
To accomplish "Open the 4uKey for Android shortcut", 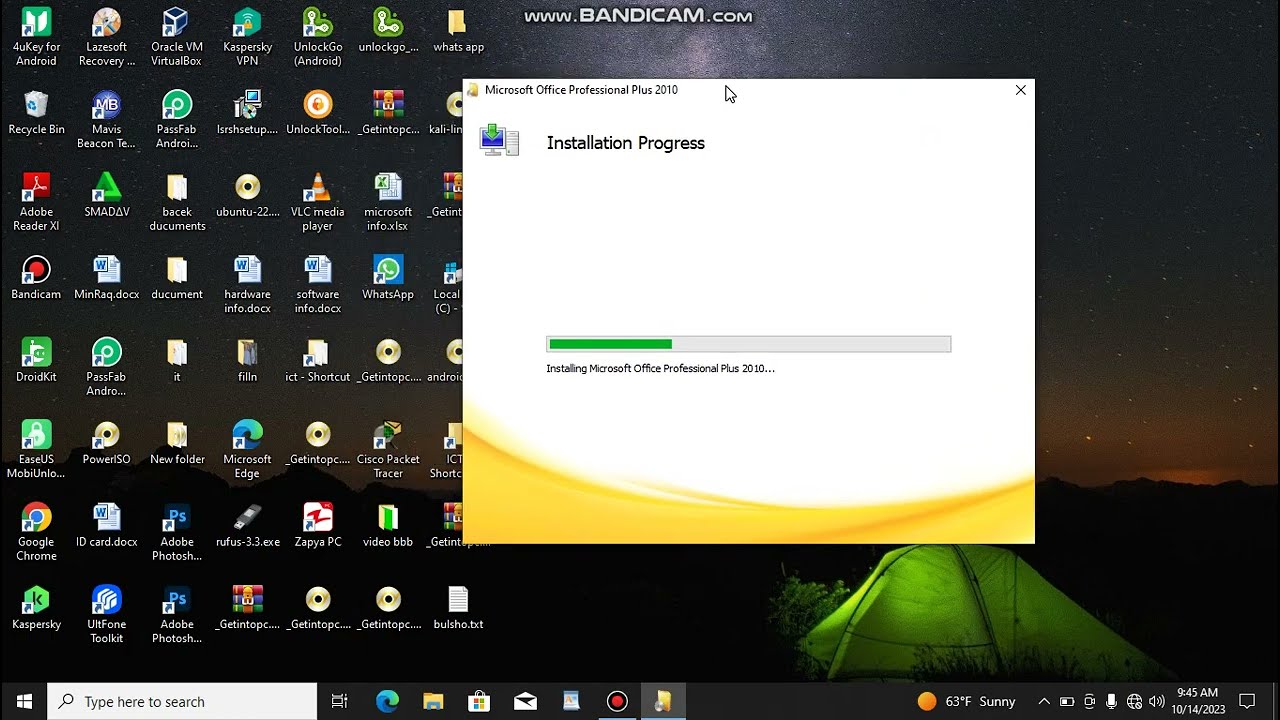I will point(36,37).
